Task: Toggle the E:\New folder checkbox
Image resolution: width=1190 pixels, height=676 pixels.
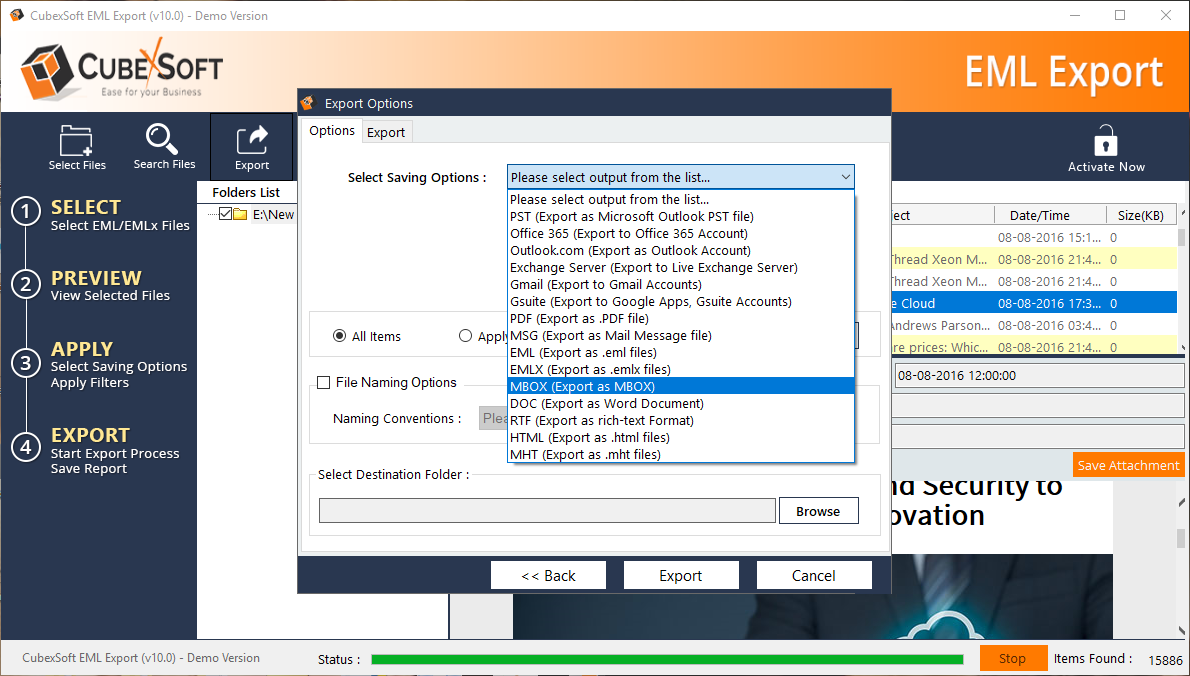Action: click(225, 214)
